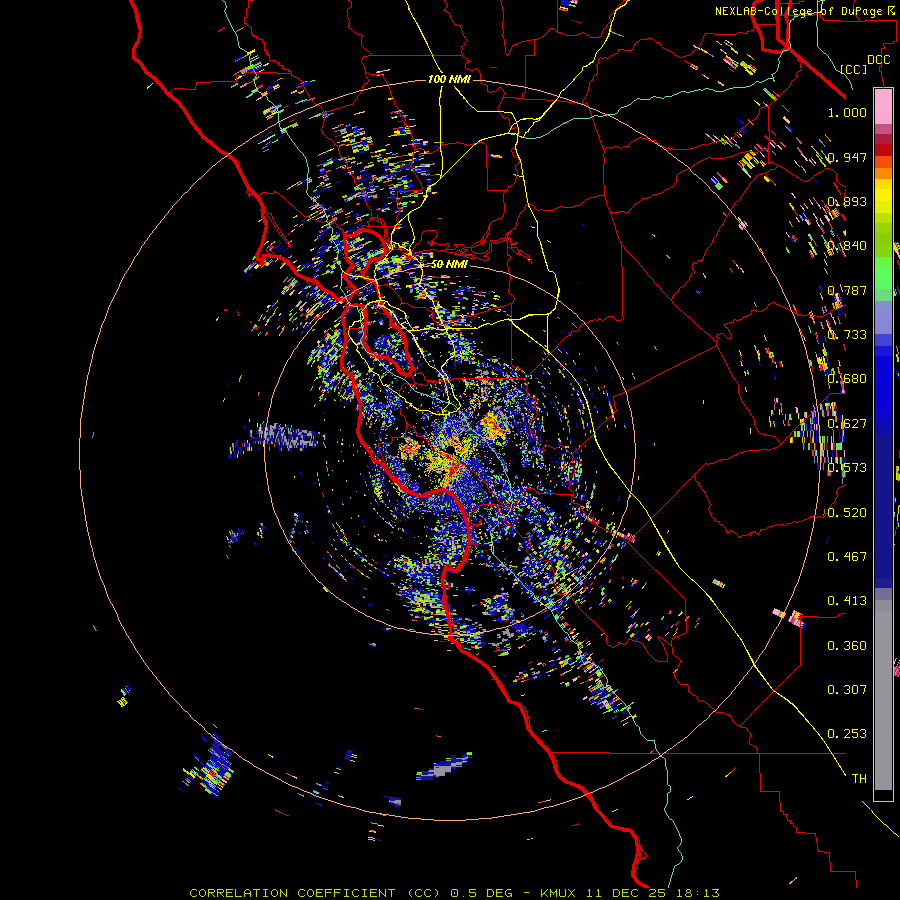Pick the dark navy color bar segment near 0.520
This screenshot has height=900, width=900.
(883, 505)
